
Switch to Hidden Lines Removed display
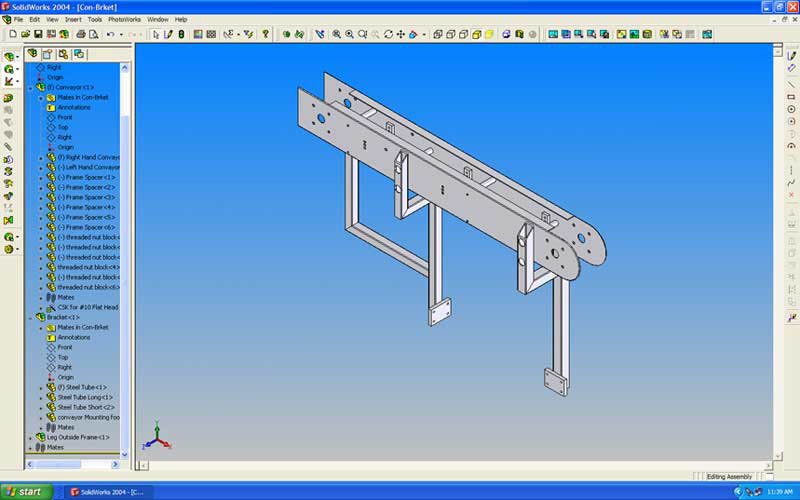point(463,34)
